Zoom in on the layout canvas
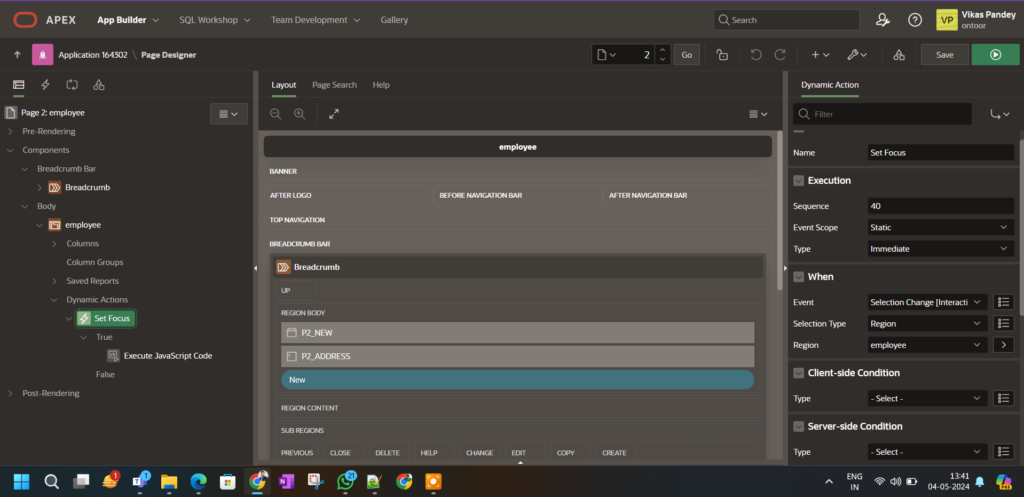 coord(299,115)
